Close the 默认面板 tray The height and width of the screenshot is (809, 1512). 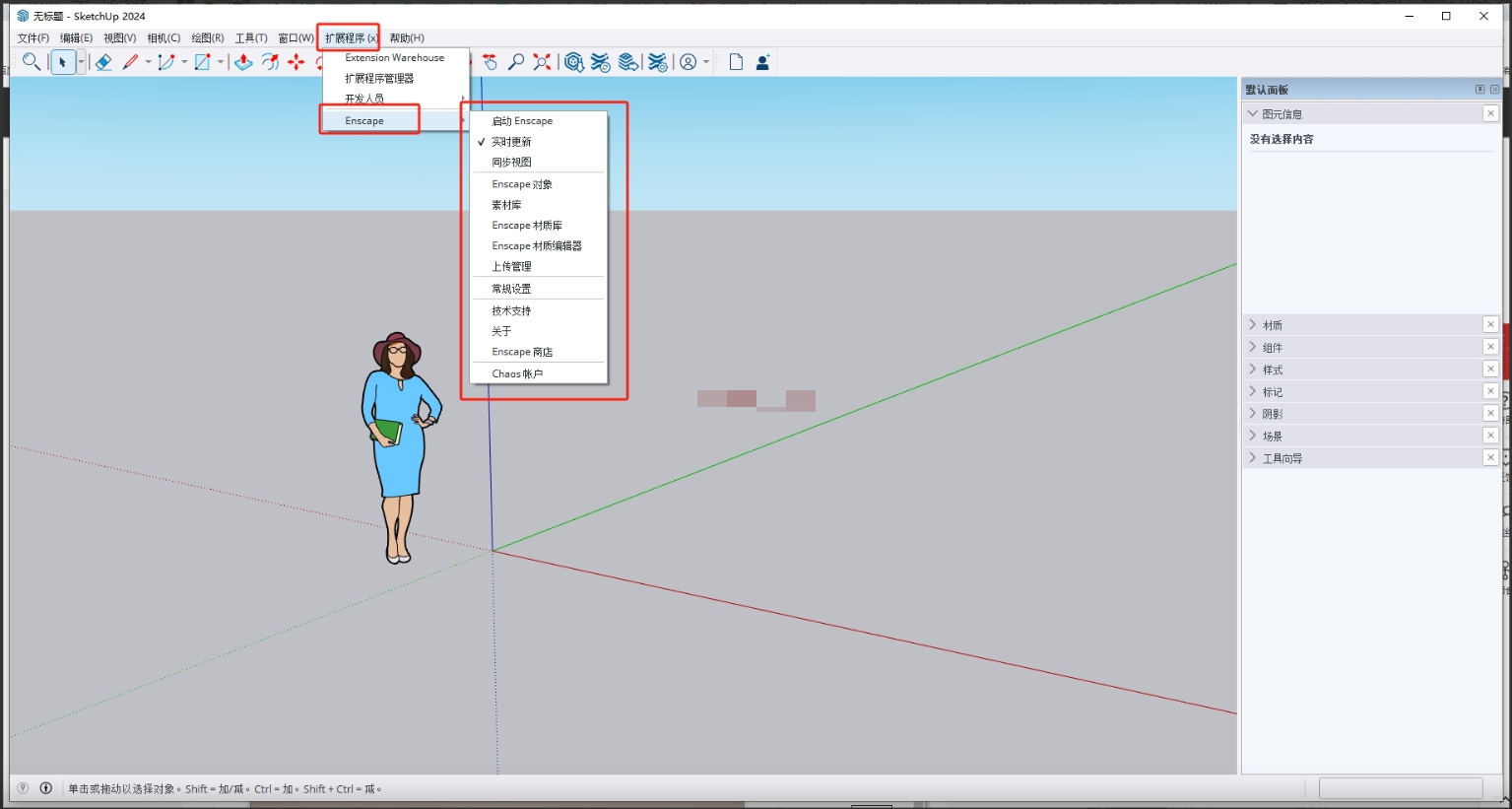[x=1495, y=90]
